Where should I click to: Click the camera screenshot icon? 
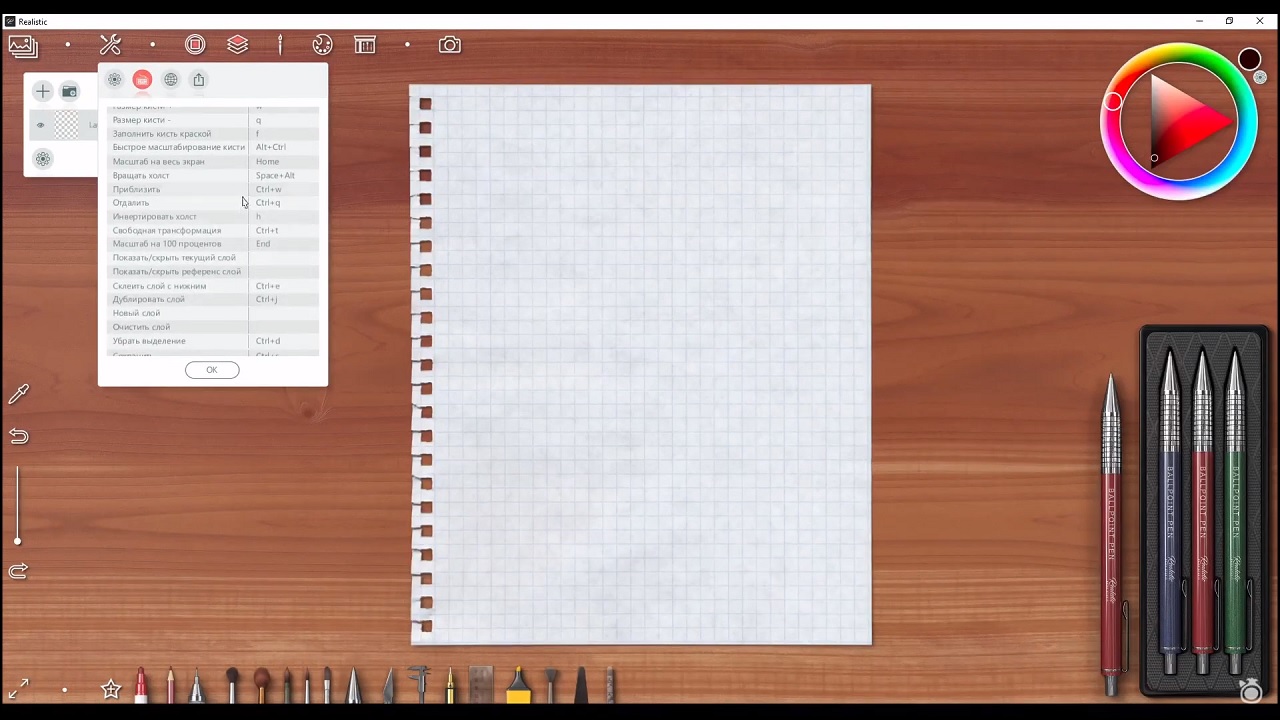(450, 45)
